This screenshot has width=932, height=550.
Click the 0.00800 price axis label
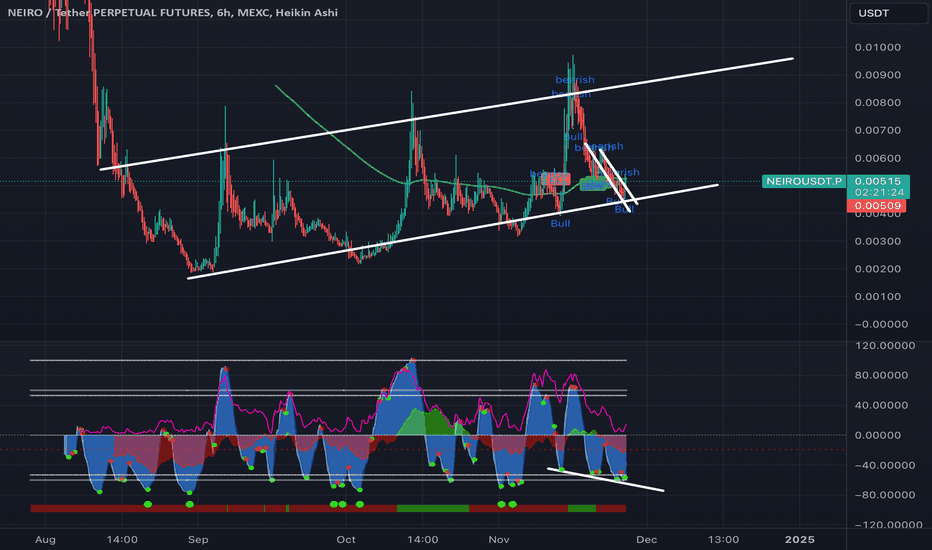pyautogui.click(x=878, y=103)
